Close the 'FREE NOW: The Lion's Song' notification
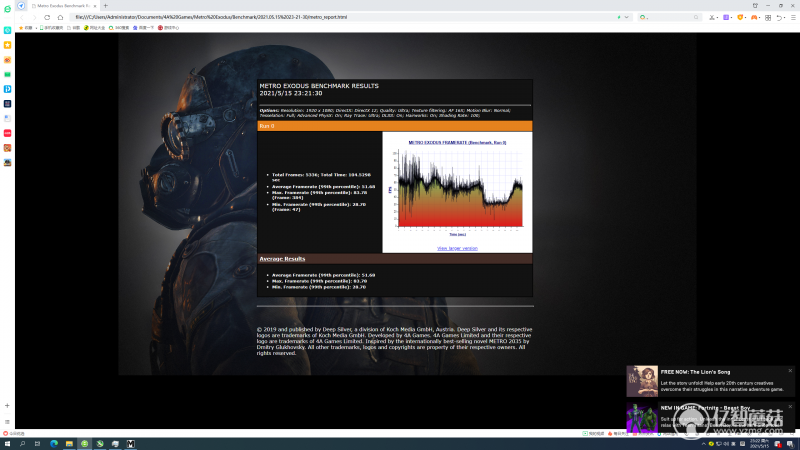The width and height of the screenshot is (800, 450). point(790,371)
